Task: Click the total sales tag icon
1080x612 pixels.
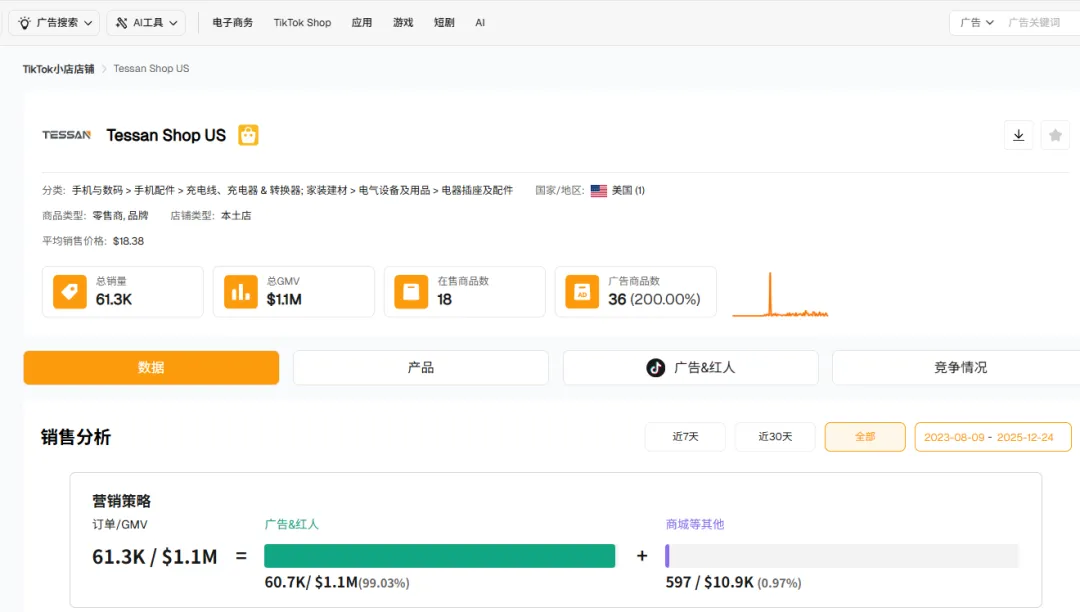Action: coord(70,292)
